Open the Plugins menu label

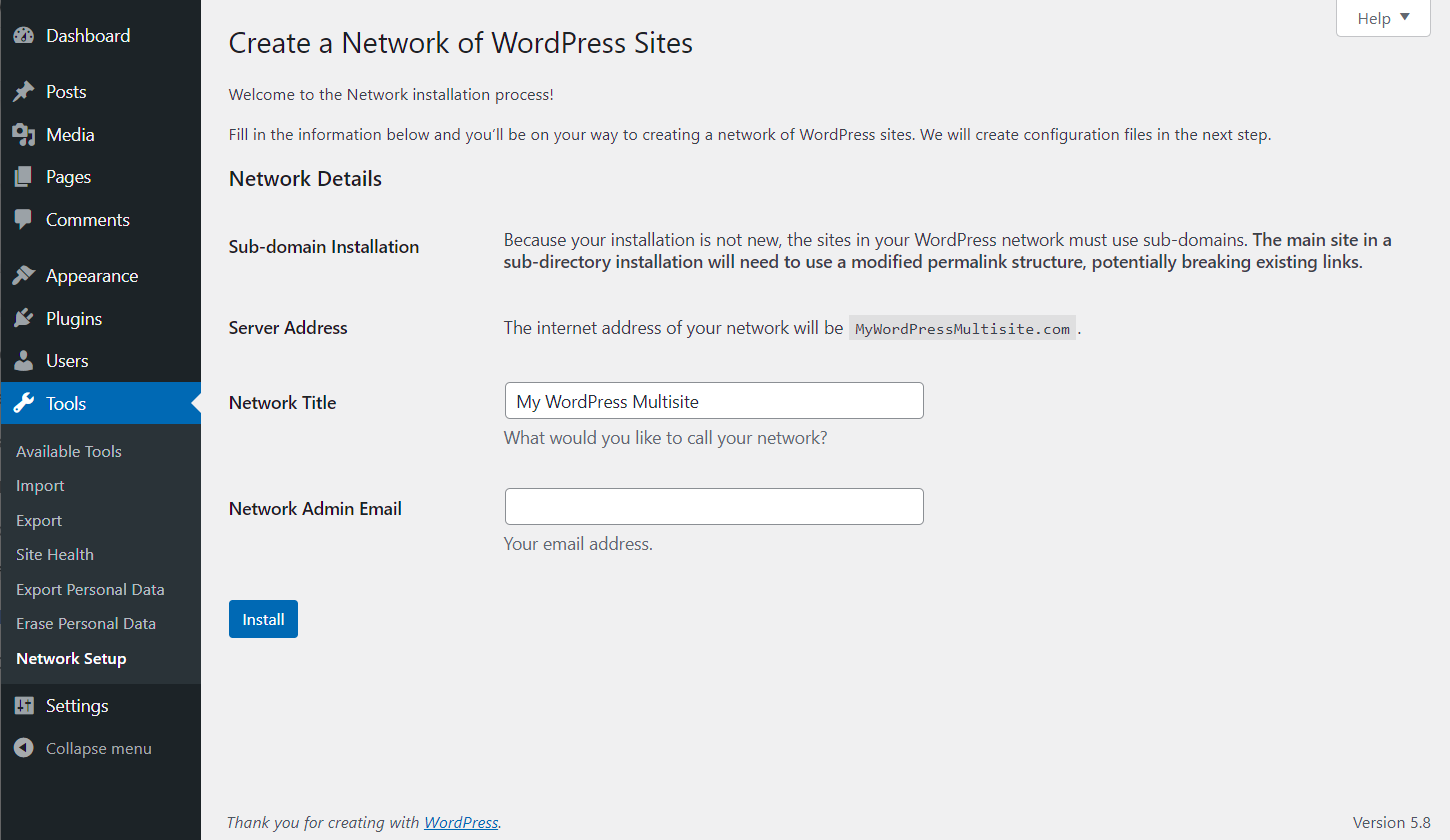pos(74,319)
